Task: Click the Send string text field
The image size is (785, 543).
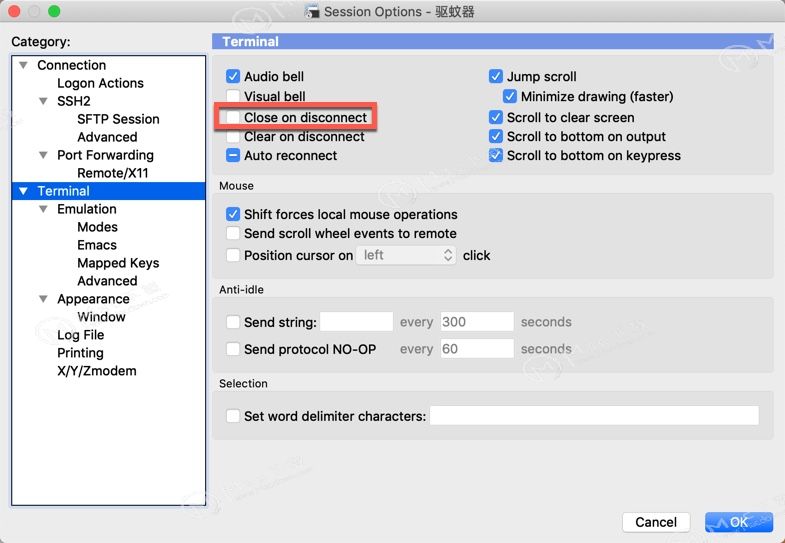Action: [x=356, y=322]
